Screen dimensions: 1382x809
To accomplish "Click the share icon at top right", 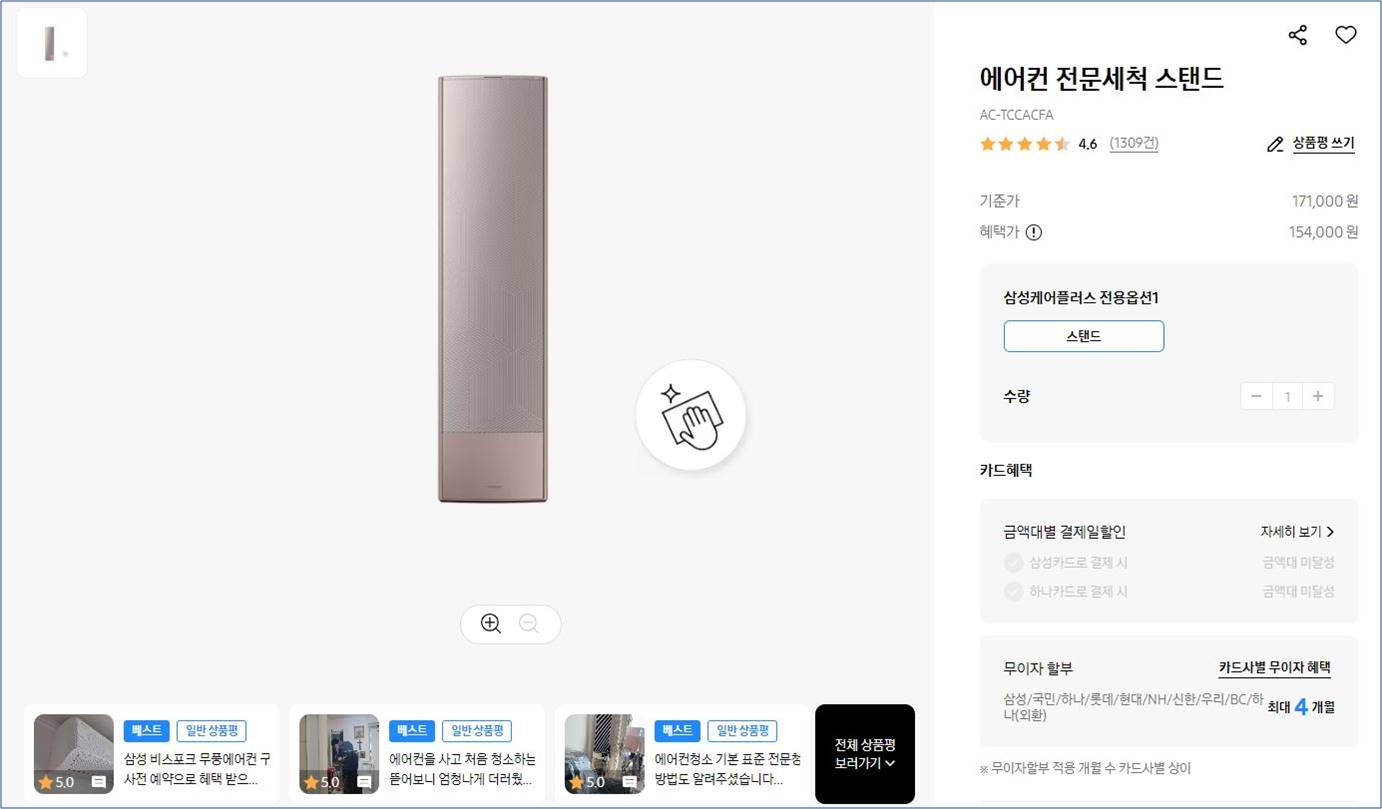I will point(1297,35).
